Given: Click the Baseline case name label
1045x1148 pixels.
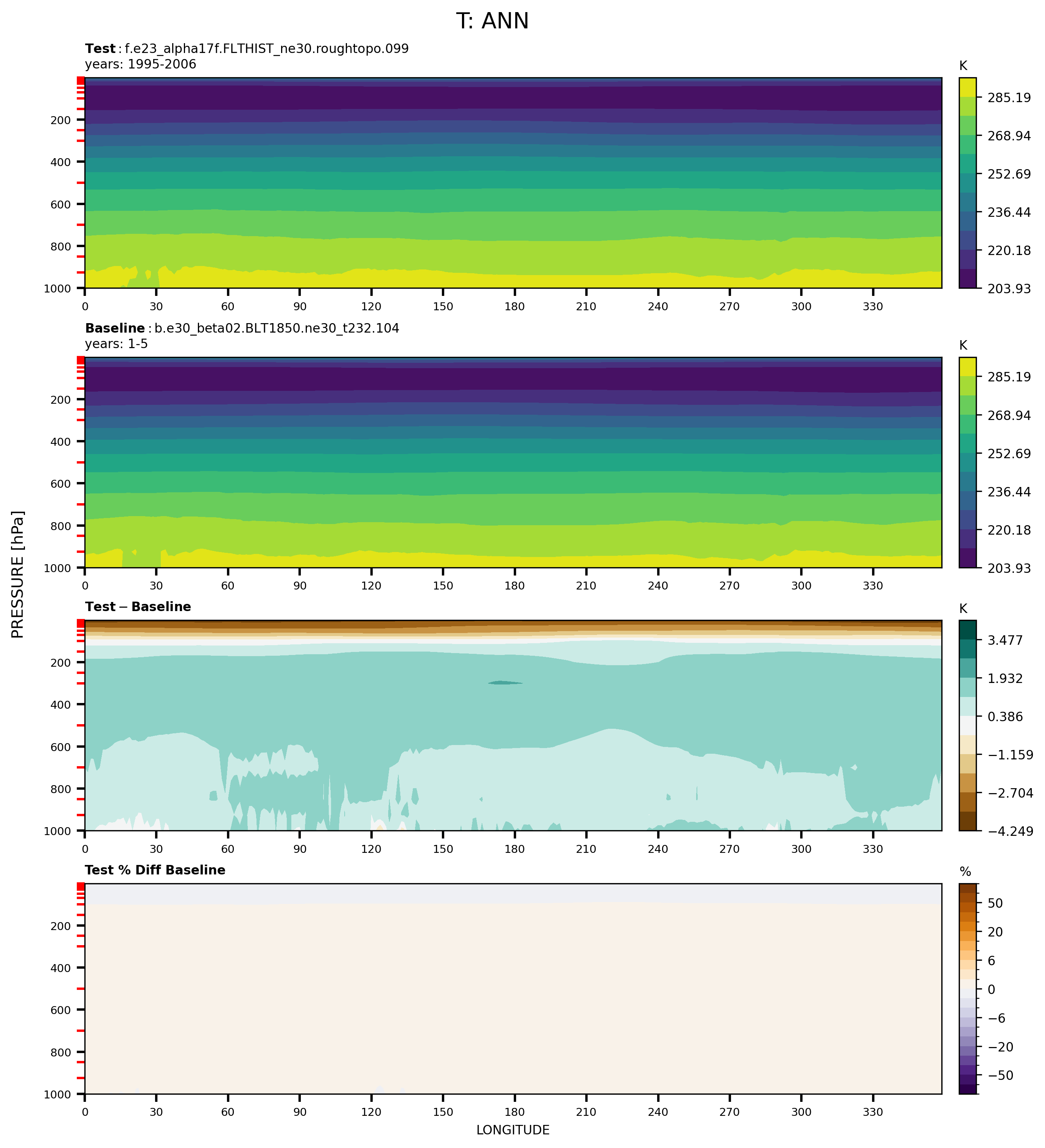Looking at the screenshot, I should coord(242,328).
